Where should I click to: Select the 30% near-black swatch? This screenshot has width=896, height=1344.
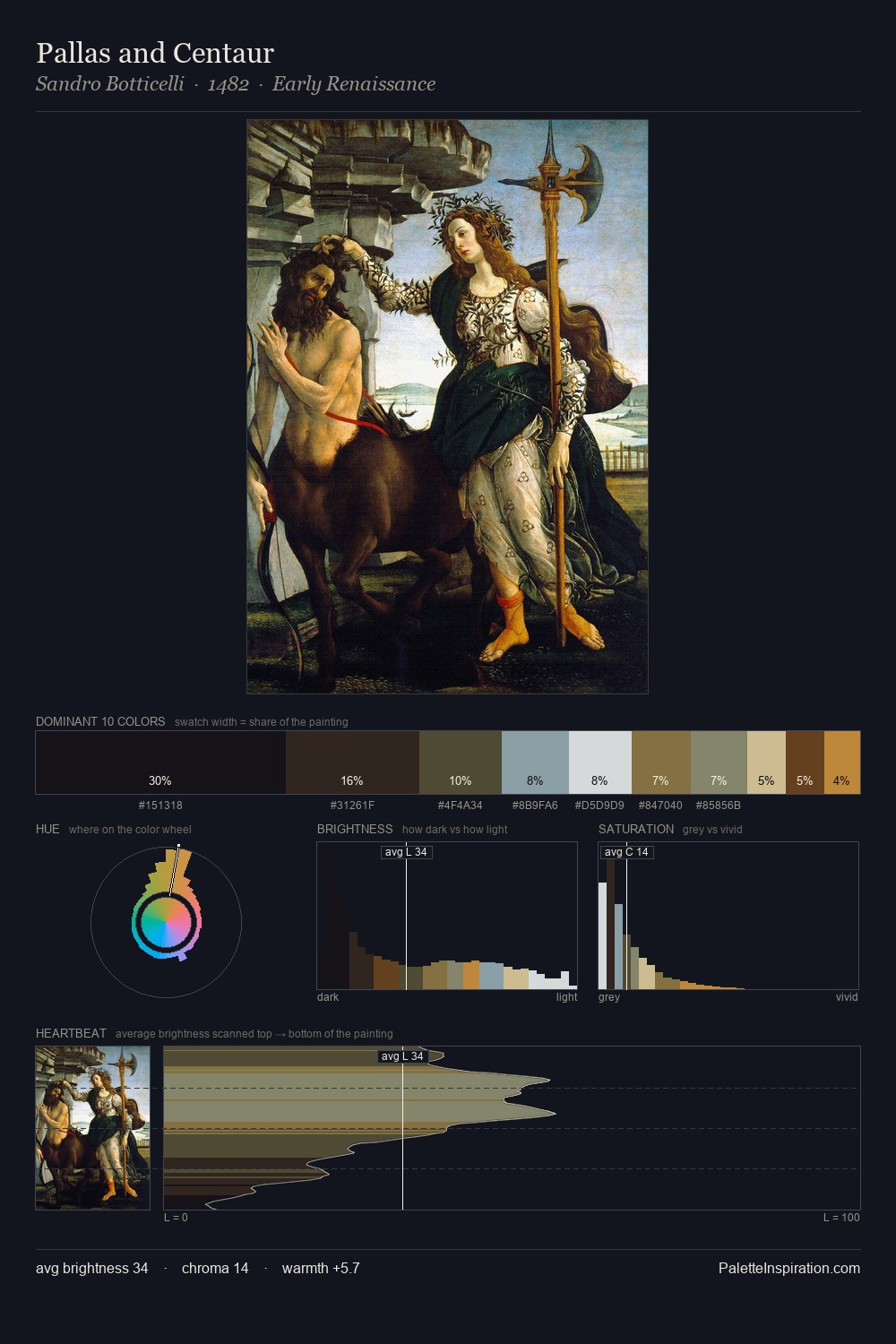(160, 762)
